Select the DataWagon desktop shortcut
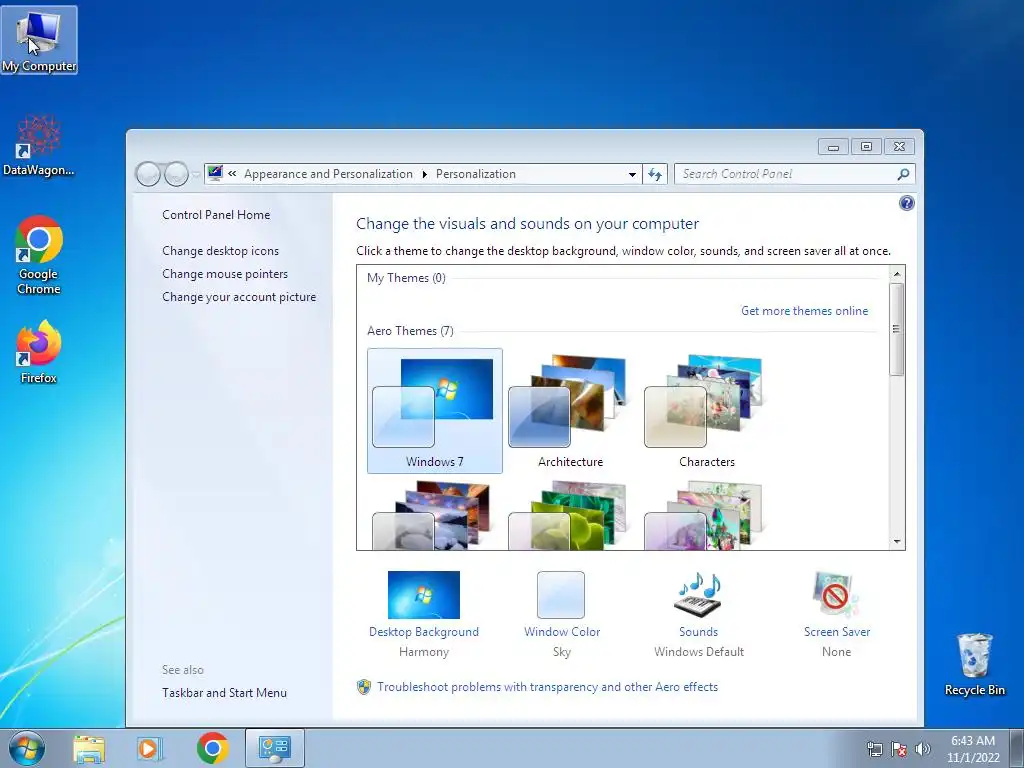The height and width of the screenshot is (768, 1024). pos(39,145)
